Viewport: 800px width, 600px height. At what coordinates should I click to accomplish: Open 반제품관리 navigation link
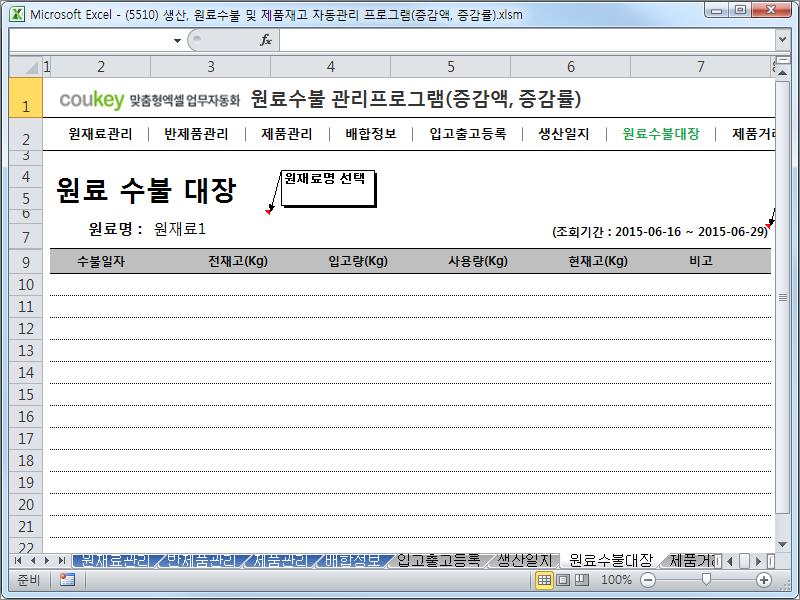196,134
